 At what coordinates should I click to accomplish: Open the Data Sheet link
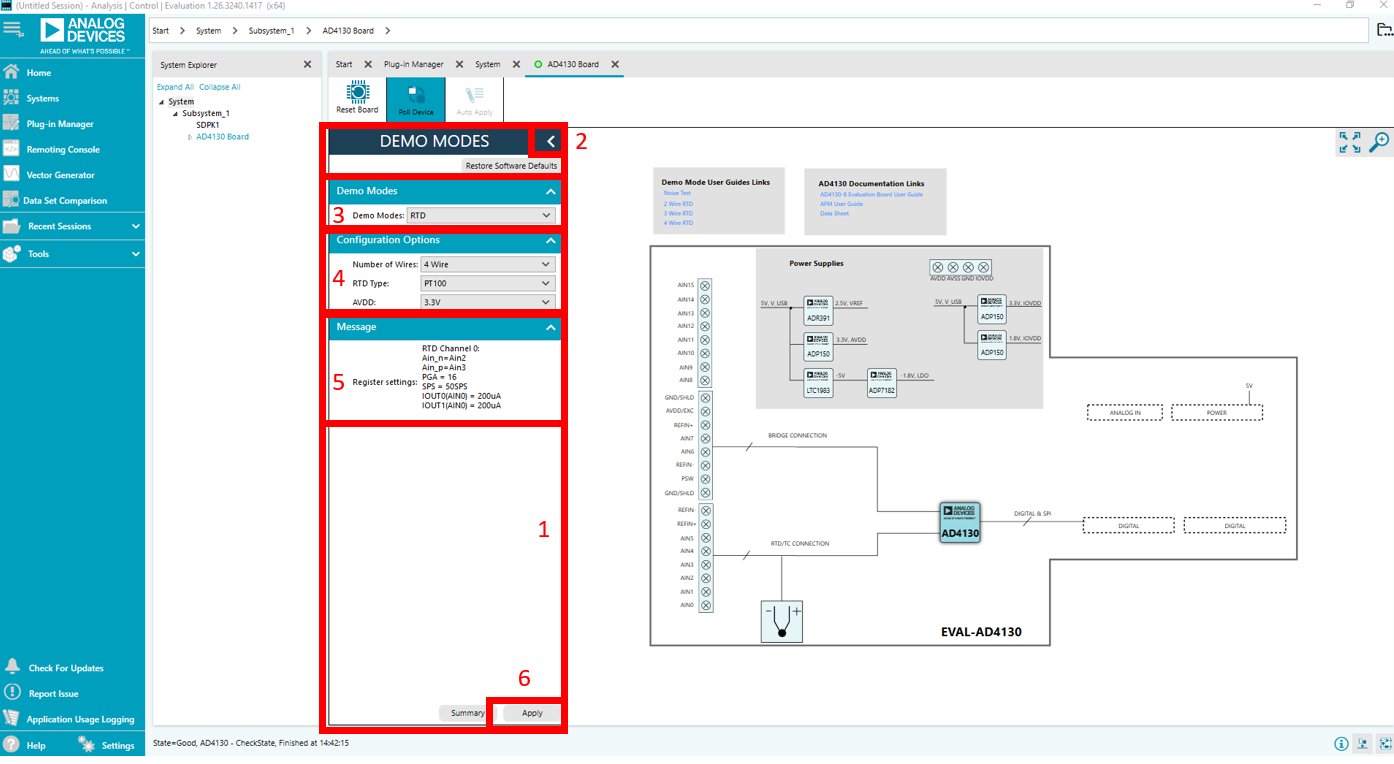[x=834, y=213]
